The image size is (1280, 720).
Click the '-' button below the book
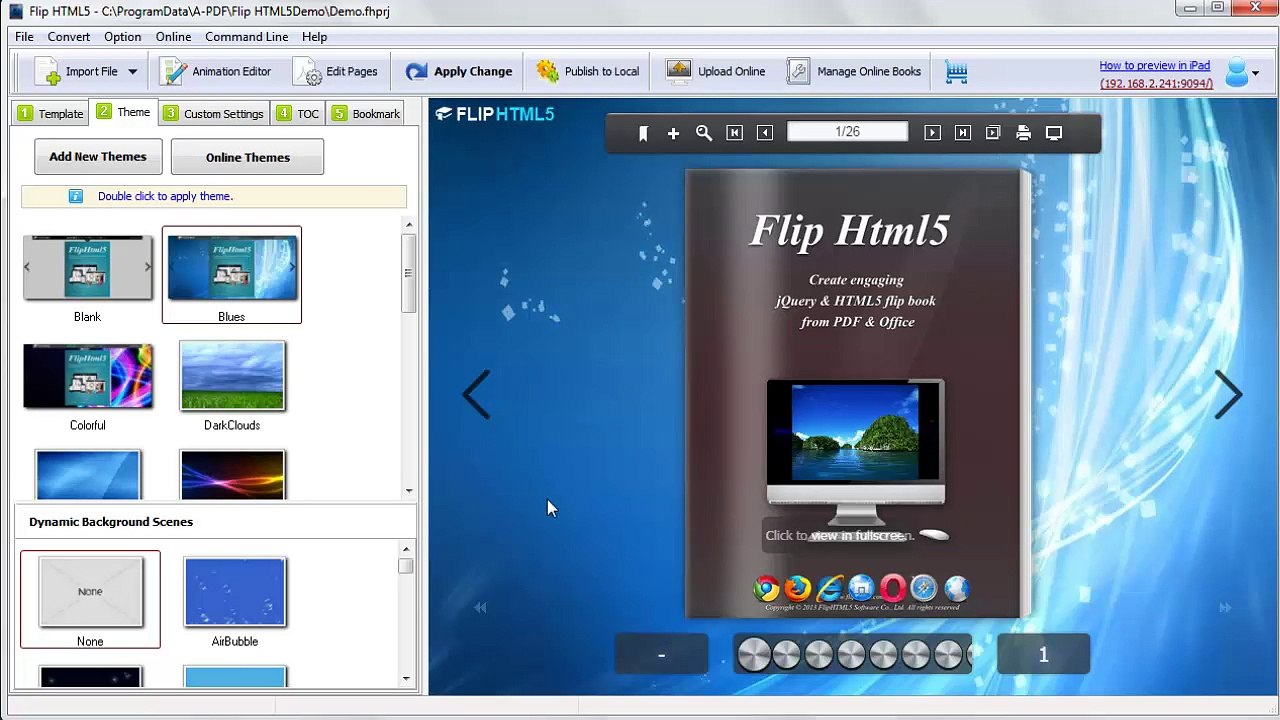[661, 654]
